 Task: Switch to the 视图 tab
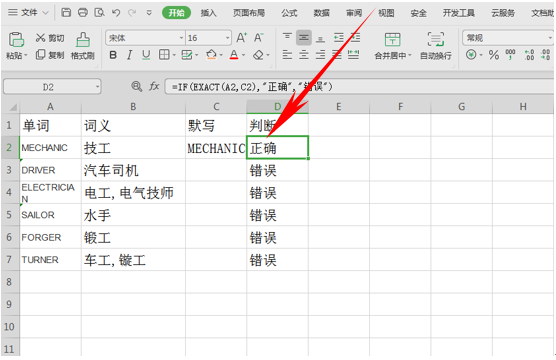pos(386,13)
